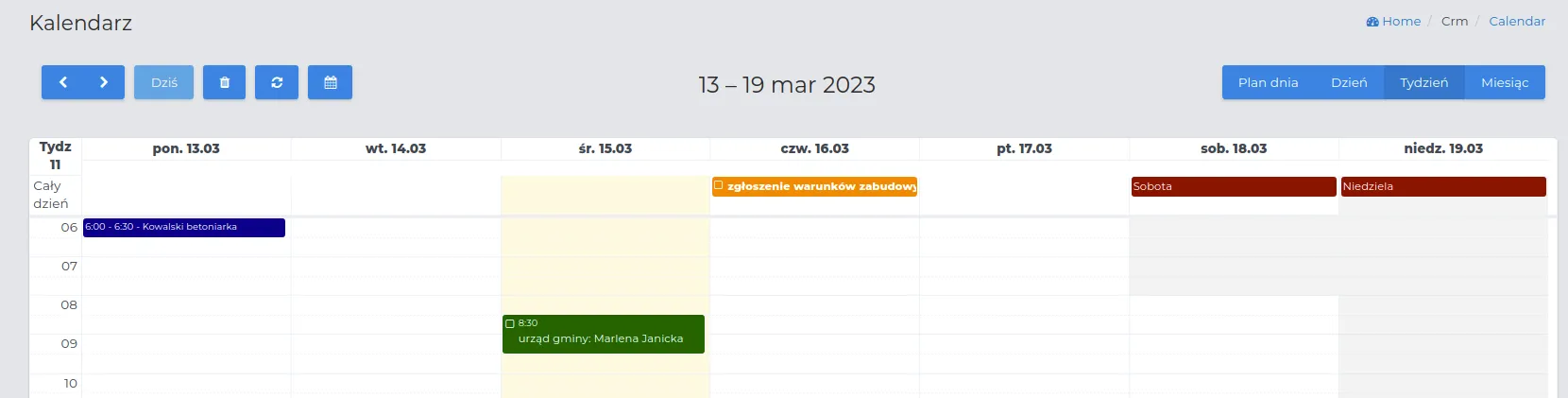
Task: Click the pt. 17.03 day header
Action: [1024, 148]
